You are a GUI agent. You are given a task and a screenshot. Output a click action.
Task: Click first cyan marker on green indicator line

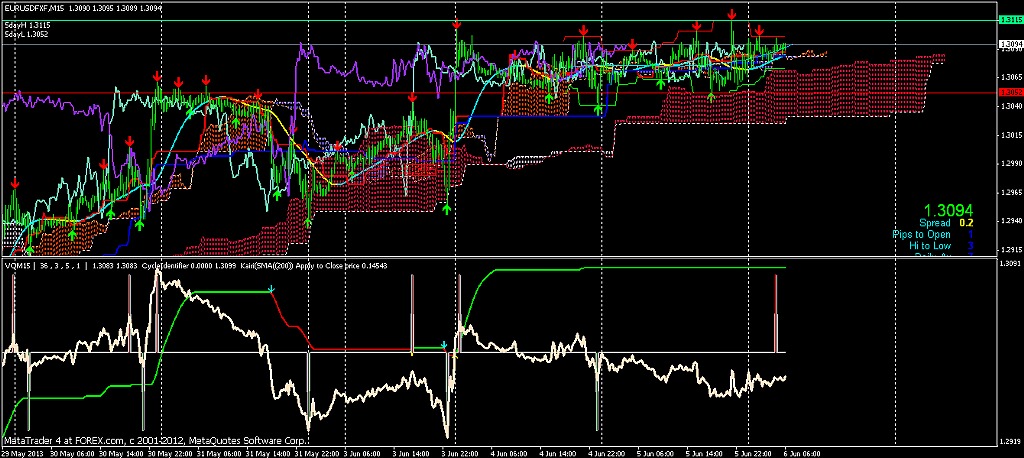pyautogui.click(x=271, y=290)
